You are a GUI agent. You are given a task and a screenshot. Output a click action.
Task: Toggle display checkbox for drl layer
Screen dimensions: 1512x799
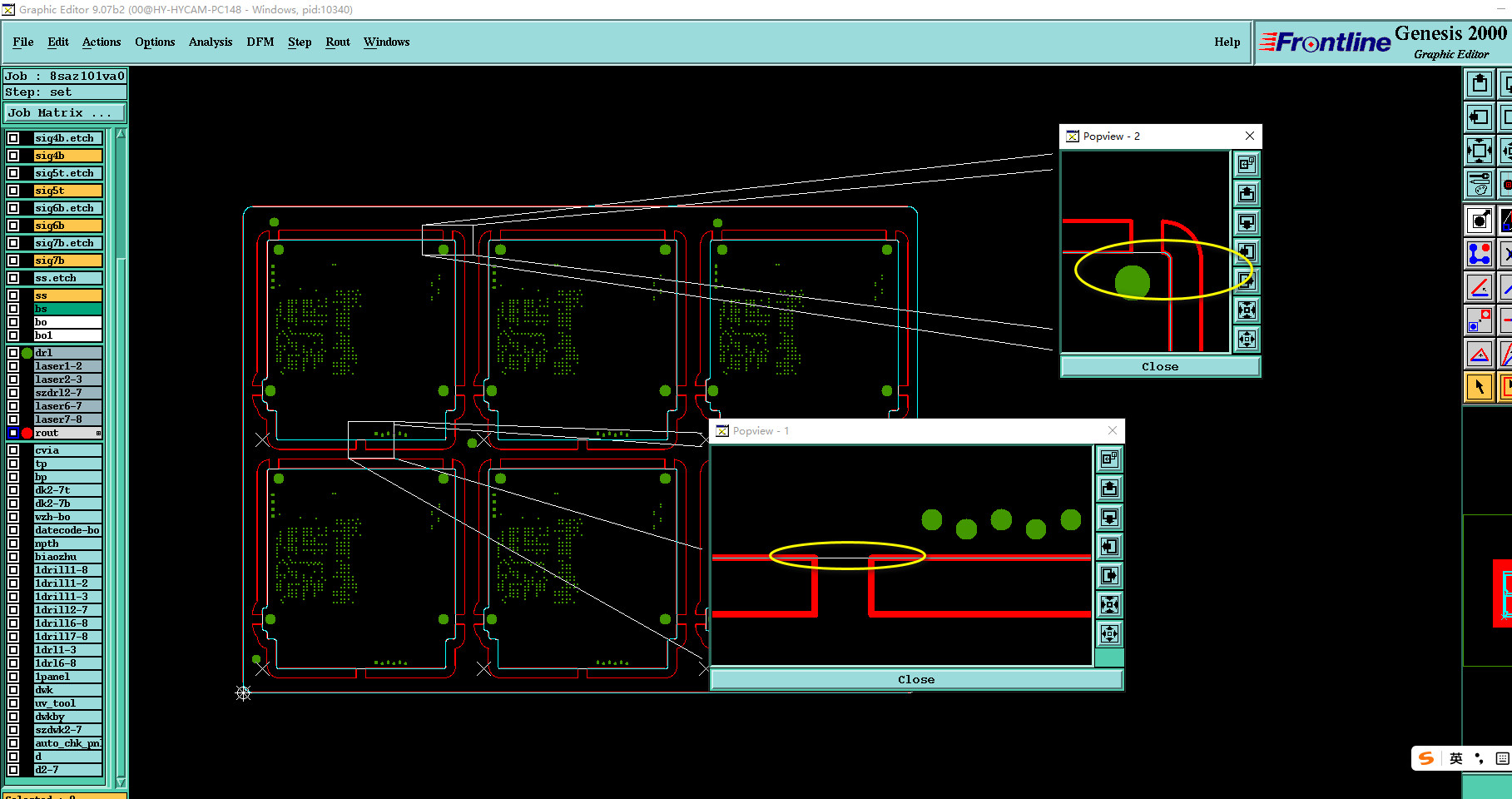click(x=13, y=353)
